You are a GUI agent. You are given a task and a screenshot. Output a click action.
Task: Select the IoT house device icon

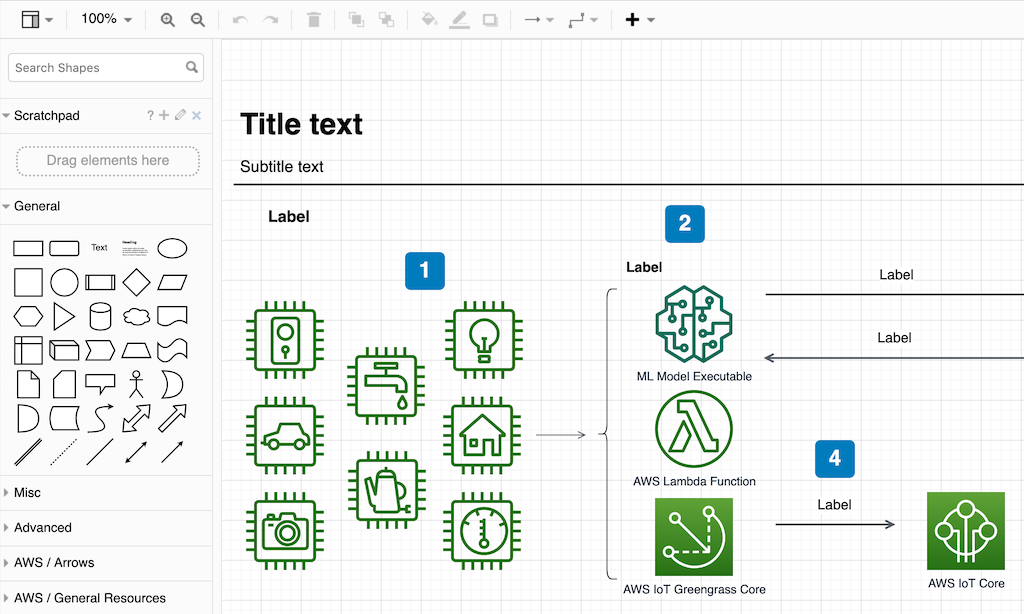pos(483,435)
